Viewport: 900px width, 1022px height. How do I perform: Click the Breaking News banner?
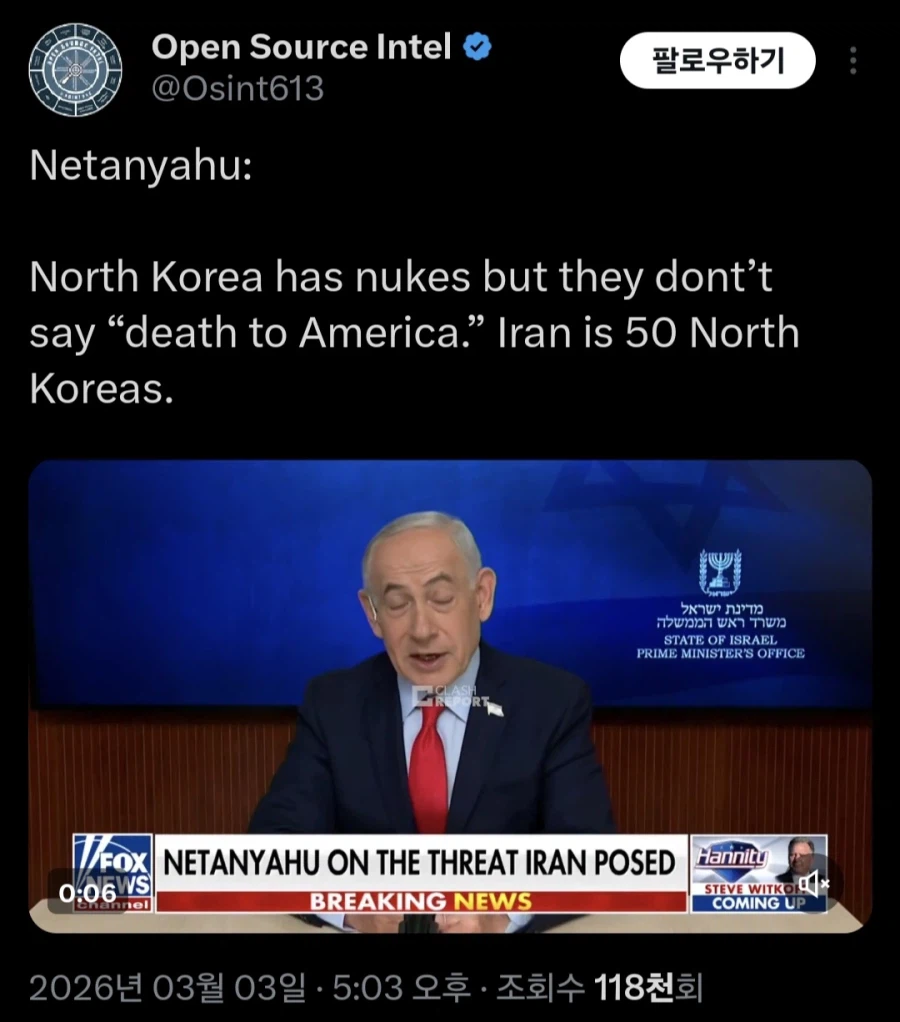[x=421, y=901]
